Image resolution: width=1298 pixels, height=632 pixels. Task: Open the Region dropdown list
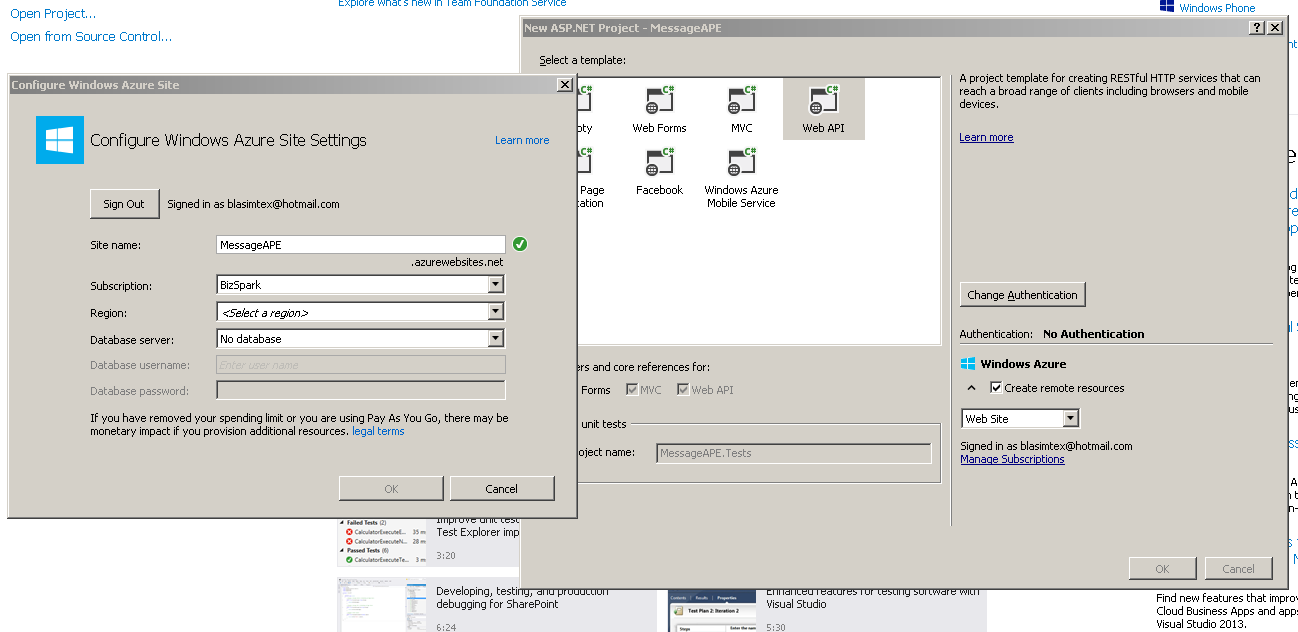coord(495,312)
